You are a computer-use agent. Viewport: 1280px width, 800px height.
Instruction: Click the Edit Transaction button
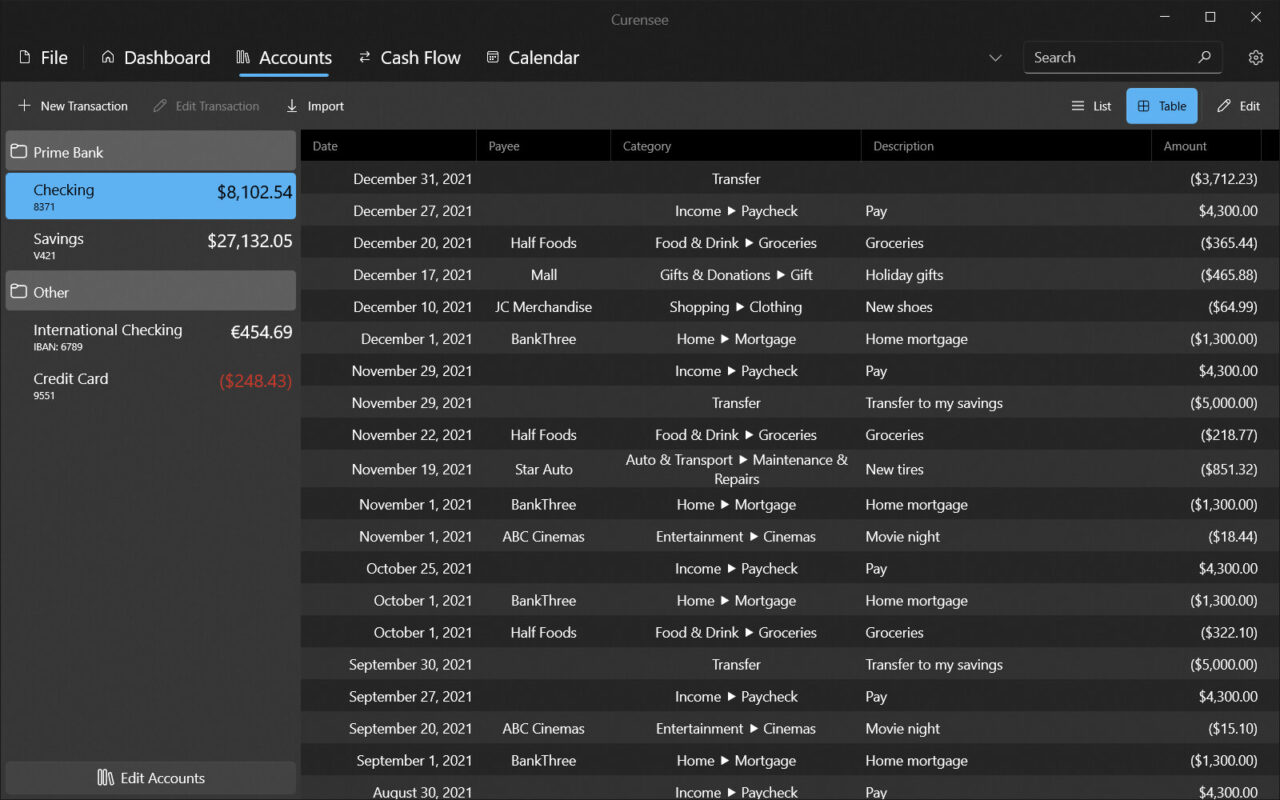(206, 106)
